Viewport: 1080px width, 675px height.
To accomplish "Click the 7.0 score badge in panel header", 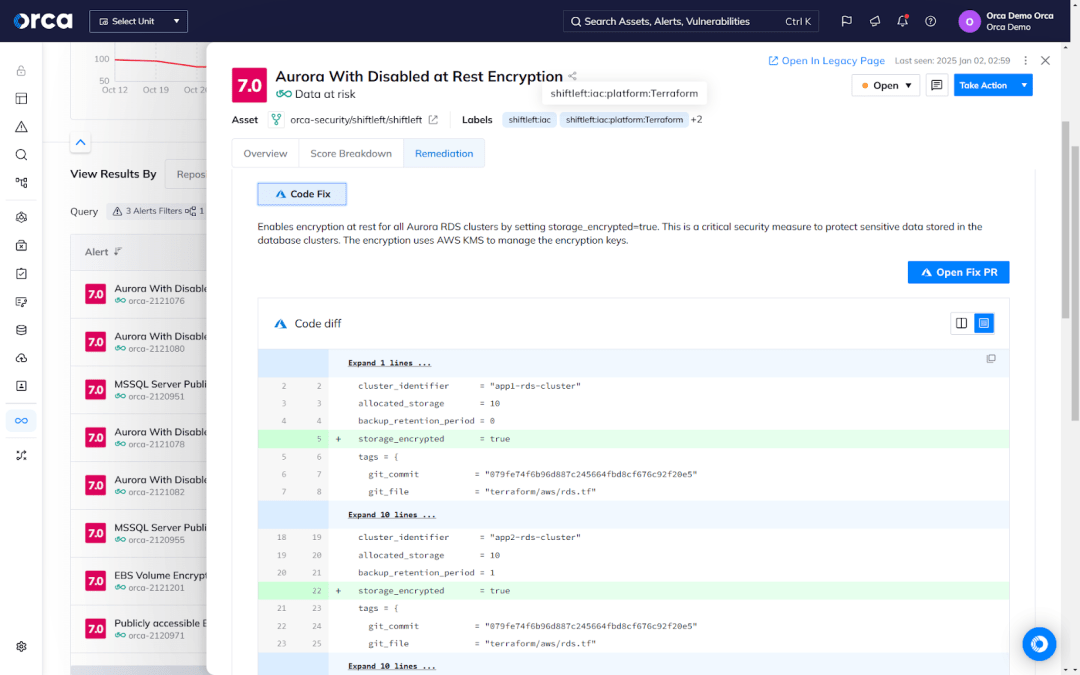I will [249, 85].
